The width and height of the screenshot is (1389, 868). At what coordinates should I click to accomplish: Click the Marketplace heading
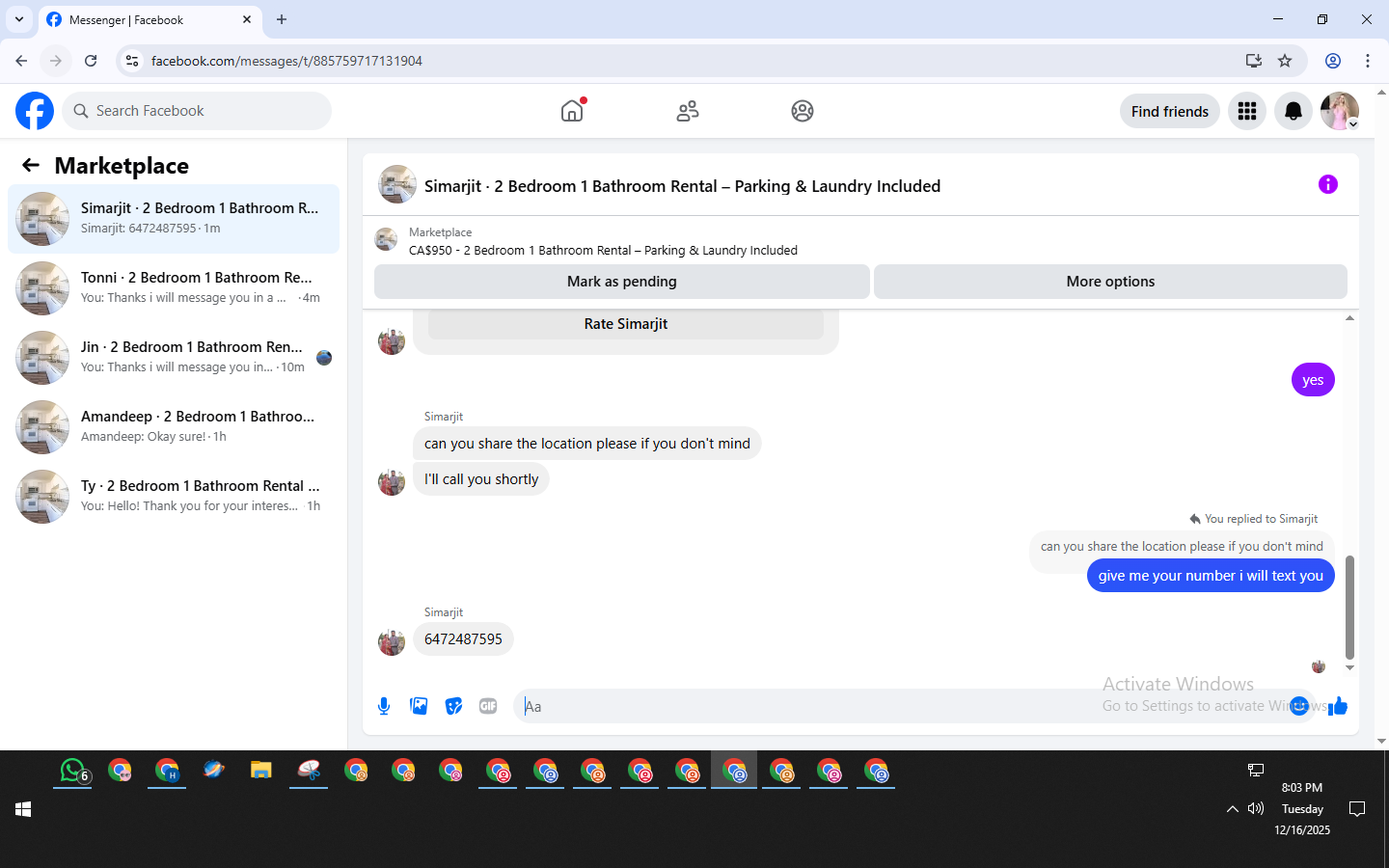122,166
